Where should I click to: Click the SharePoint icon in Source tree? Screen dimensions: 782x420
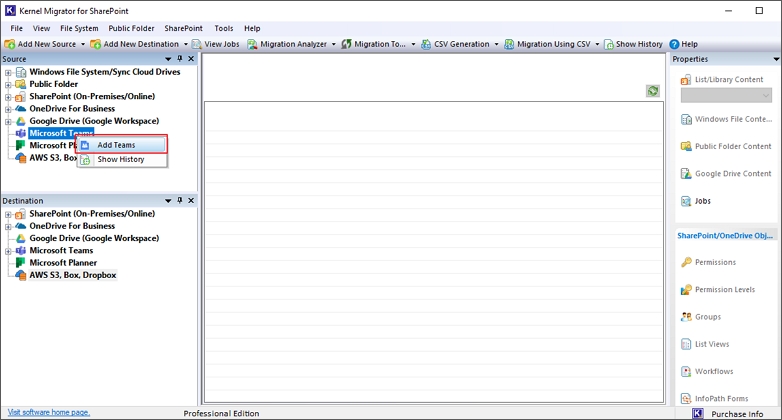[x=20, y=97]
